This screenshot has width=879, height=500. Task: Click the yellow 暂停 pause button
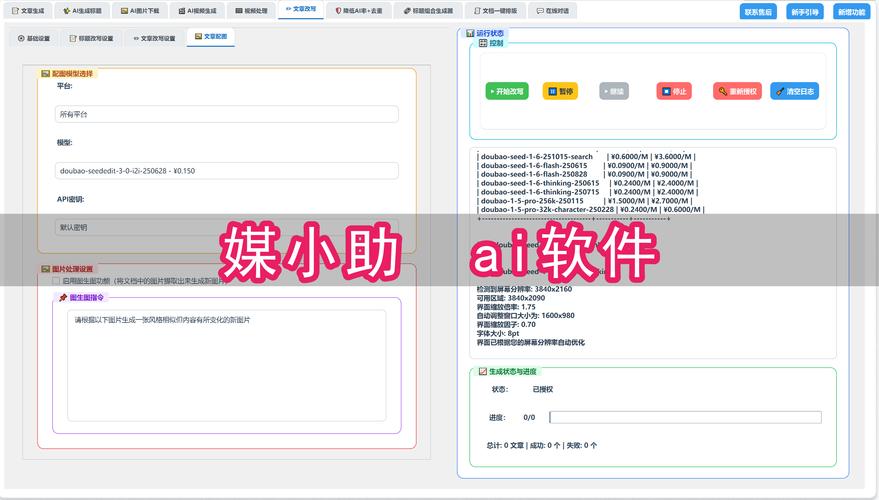point(560,91)
